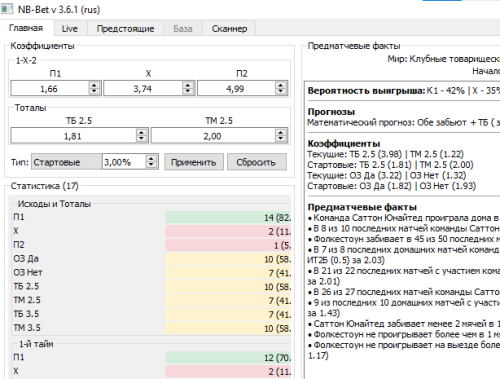Decrease the X draw odds with down arrow

188,92
